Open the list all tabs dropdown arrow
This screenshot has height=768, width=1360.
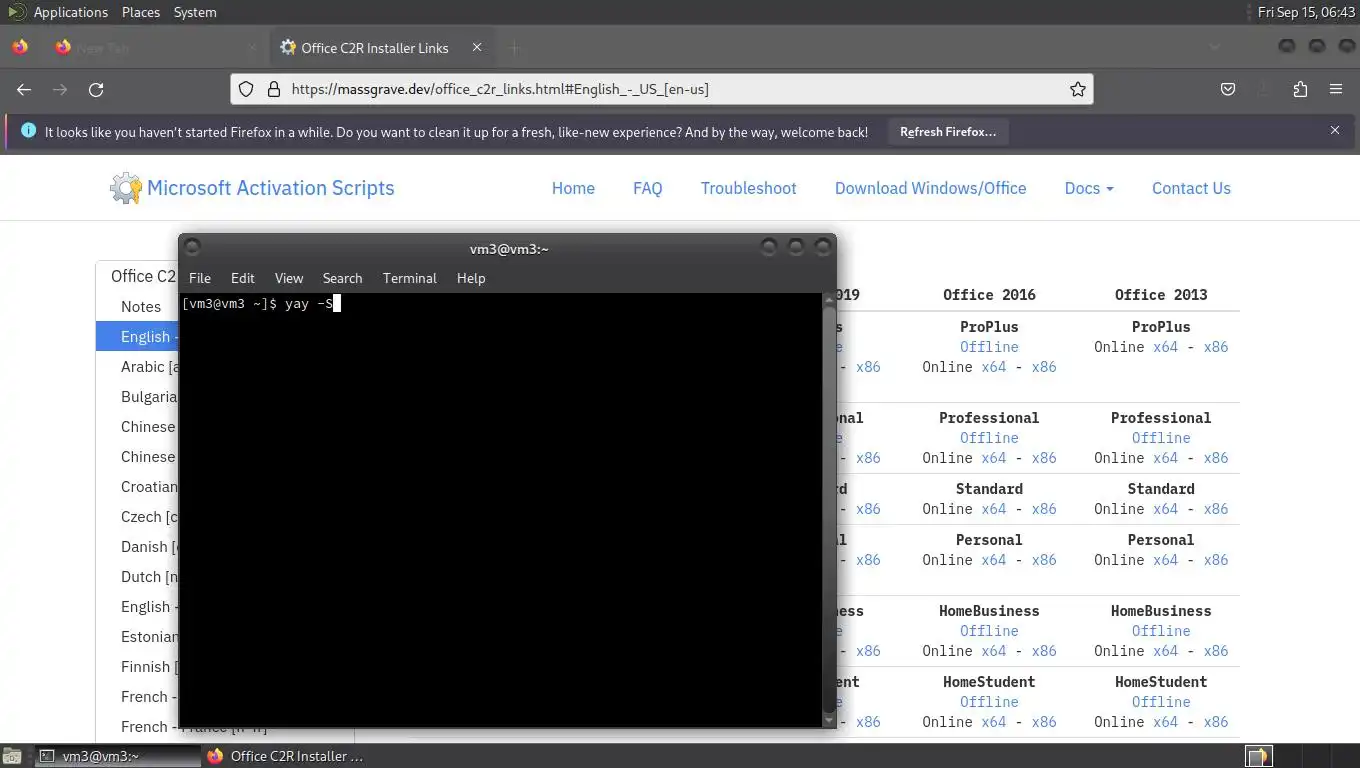click(1214, 47)
